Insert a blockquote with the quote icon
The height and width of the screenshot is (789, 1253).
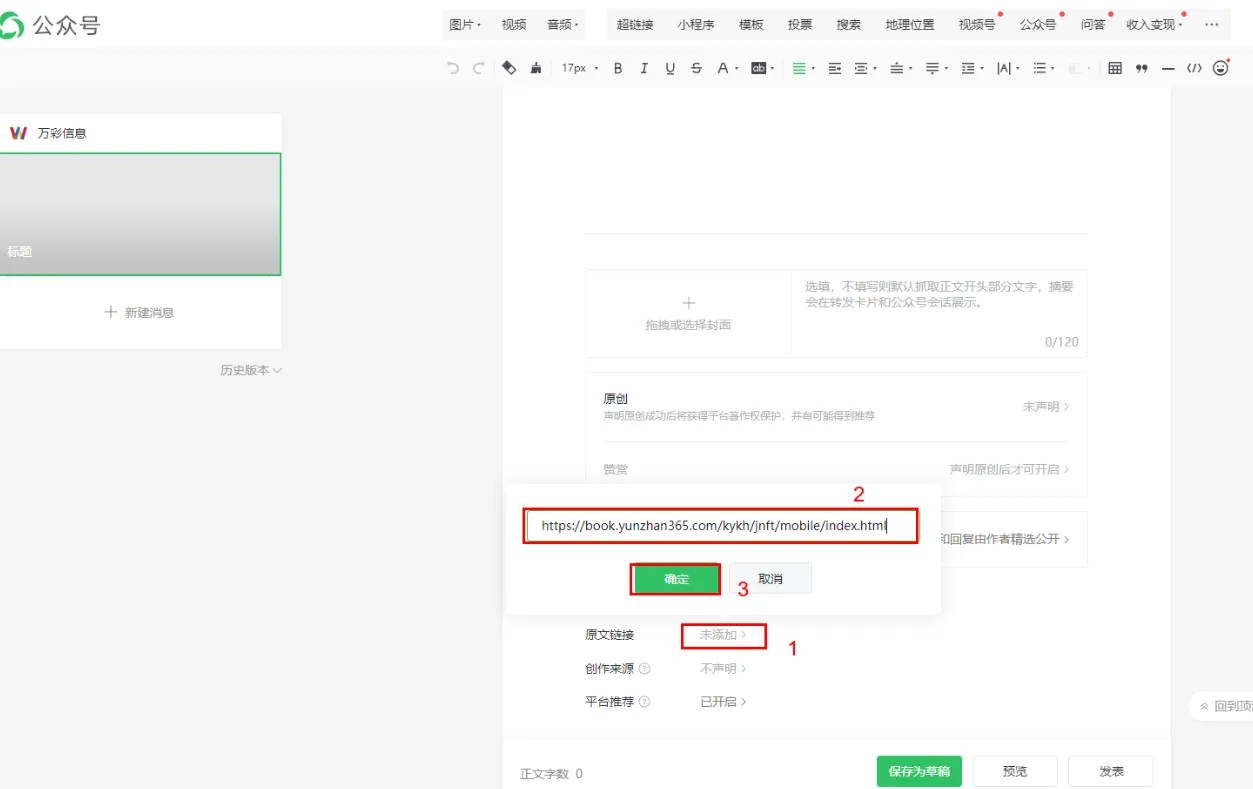1141,68
